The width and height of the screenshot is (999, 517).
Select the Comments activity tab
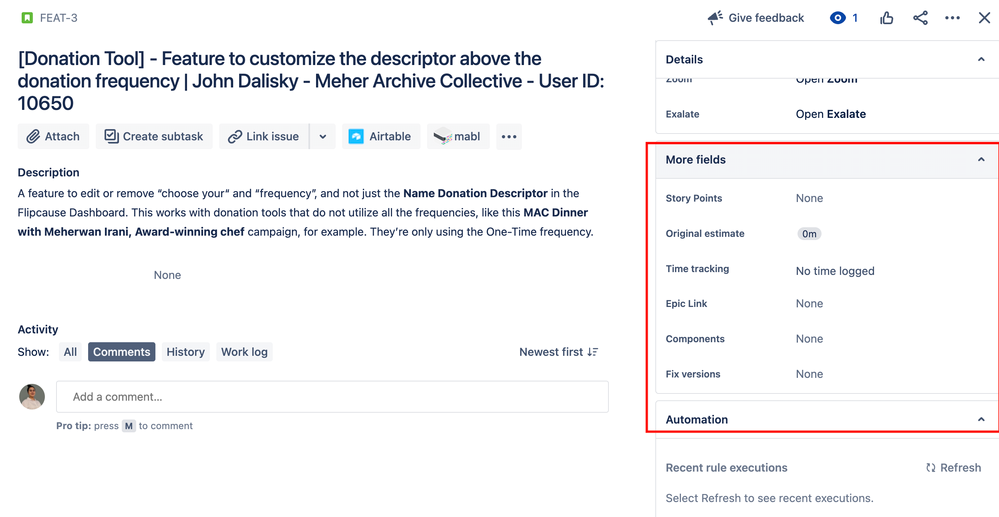122,352
